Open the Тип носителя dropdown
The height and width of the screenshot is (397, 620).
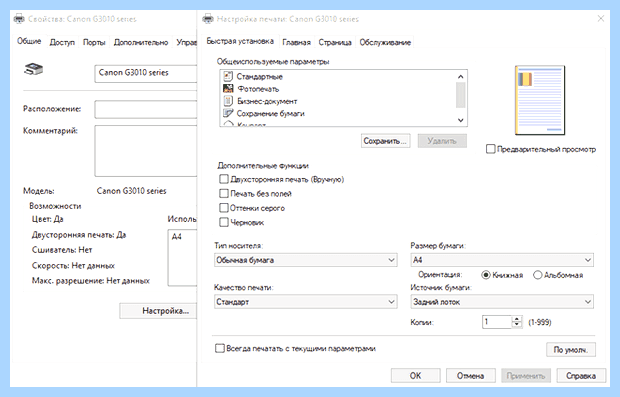pos(305,260)
